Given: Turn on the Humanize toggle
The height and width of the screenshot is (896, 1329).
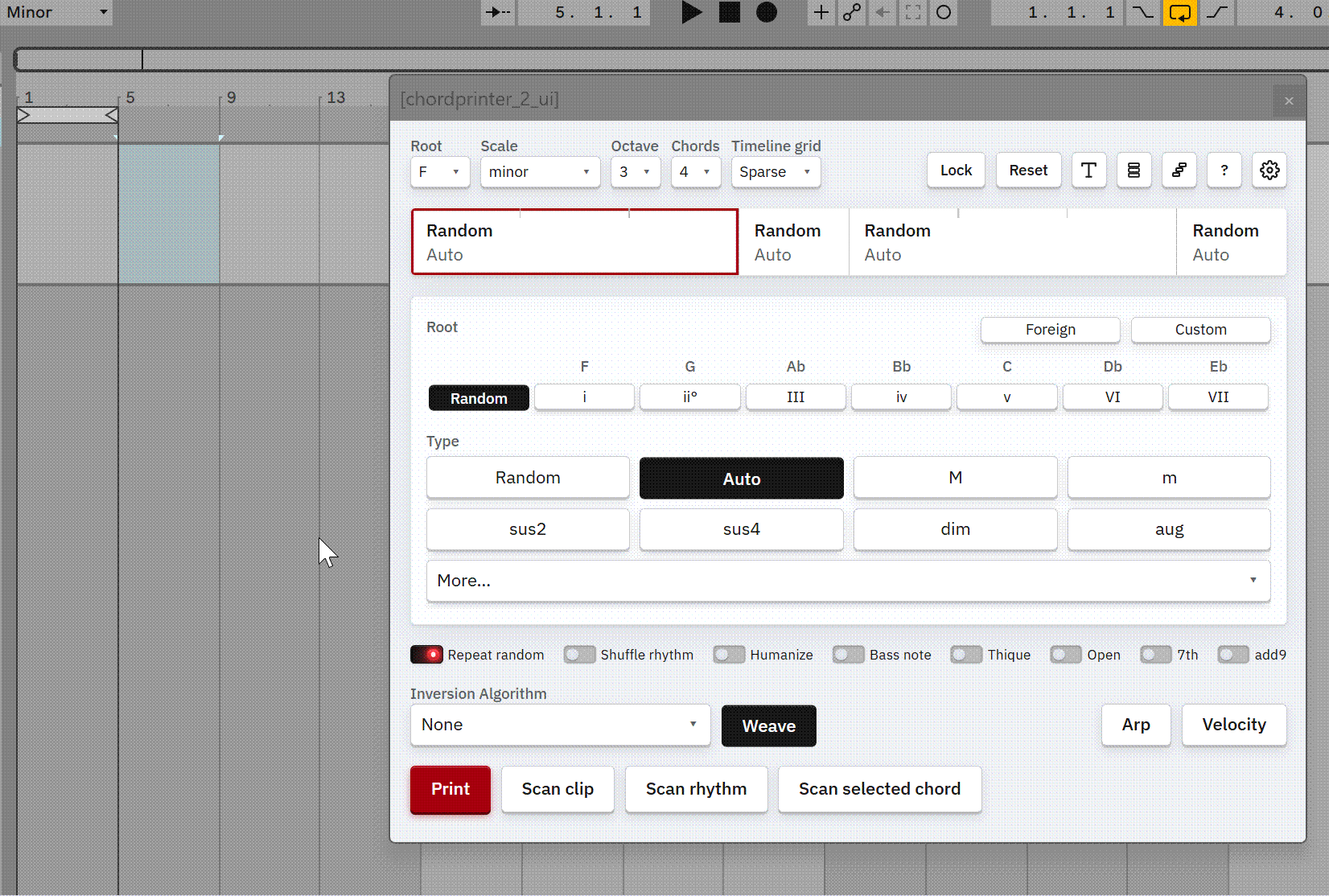Looking at the screenshot, I should [x=729, y=655].
